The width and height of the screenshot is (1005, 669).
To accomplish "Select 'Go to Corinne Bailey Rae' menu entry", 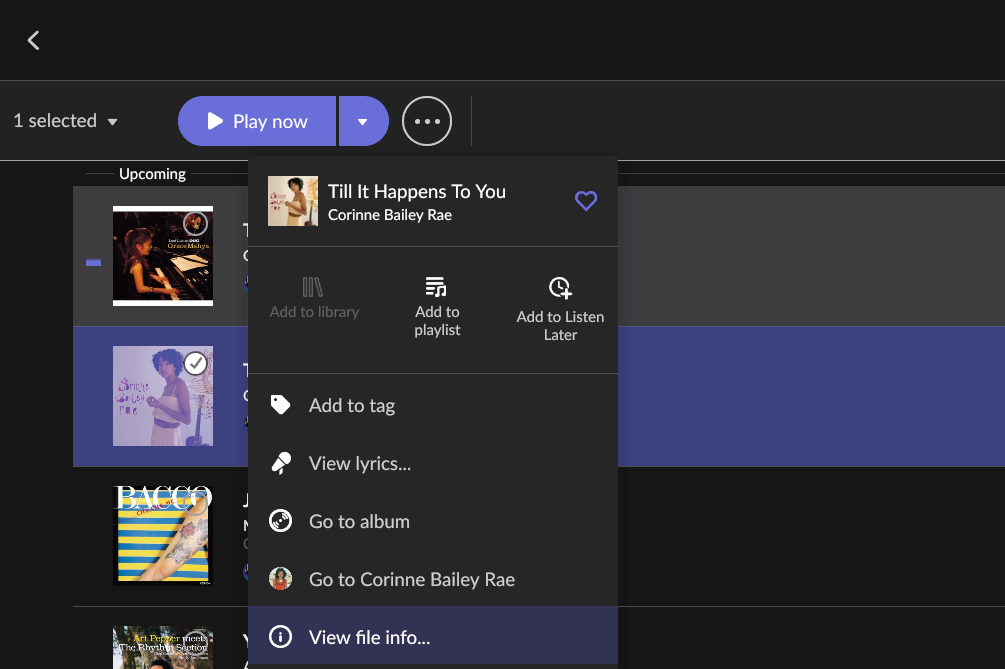I will point(411,579).
